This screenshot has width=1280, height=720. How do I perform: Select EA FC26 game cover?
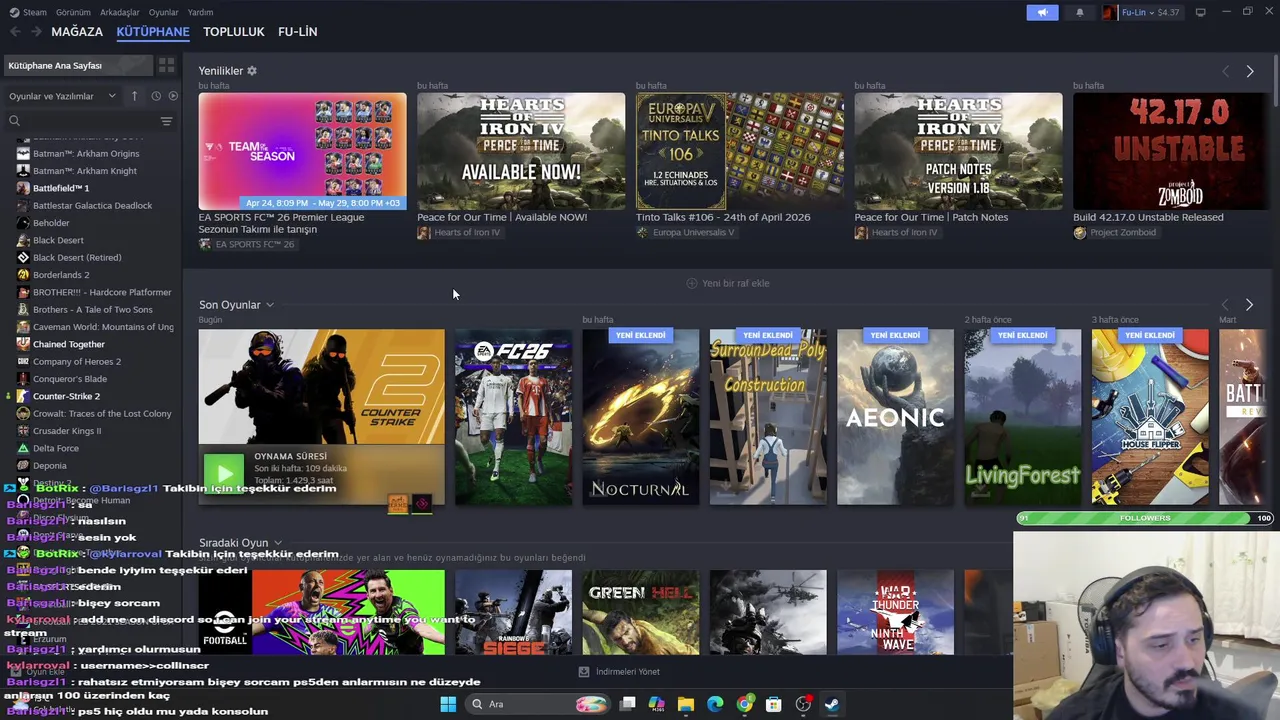click(513, 417)
